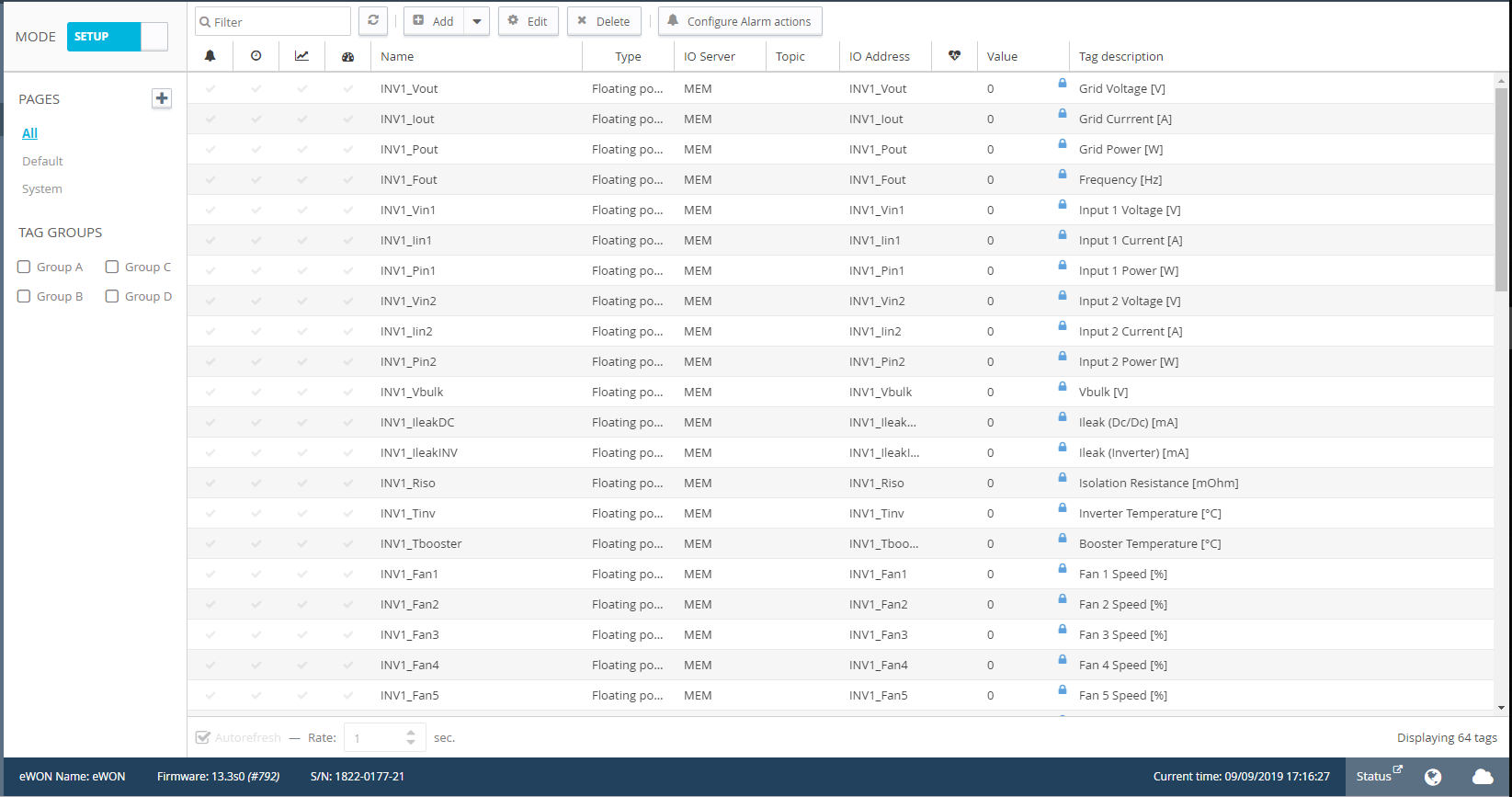The width and height of the screenshot is (1512, 797).
Task: Click the alarm bell column header icon
Action: [210, 56]
